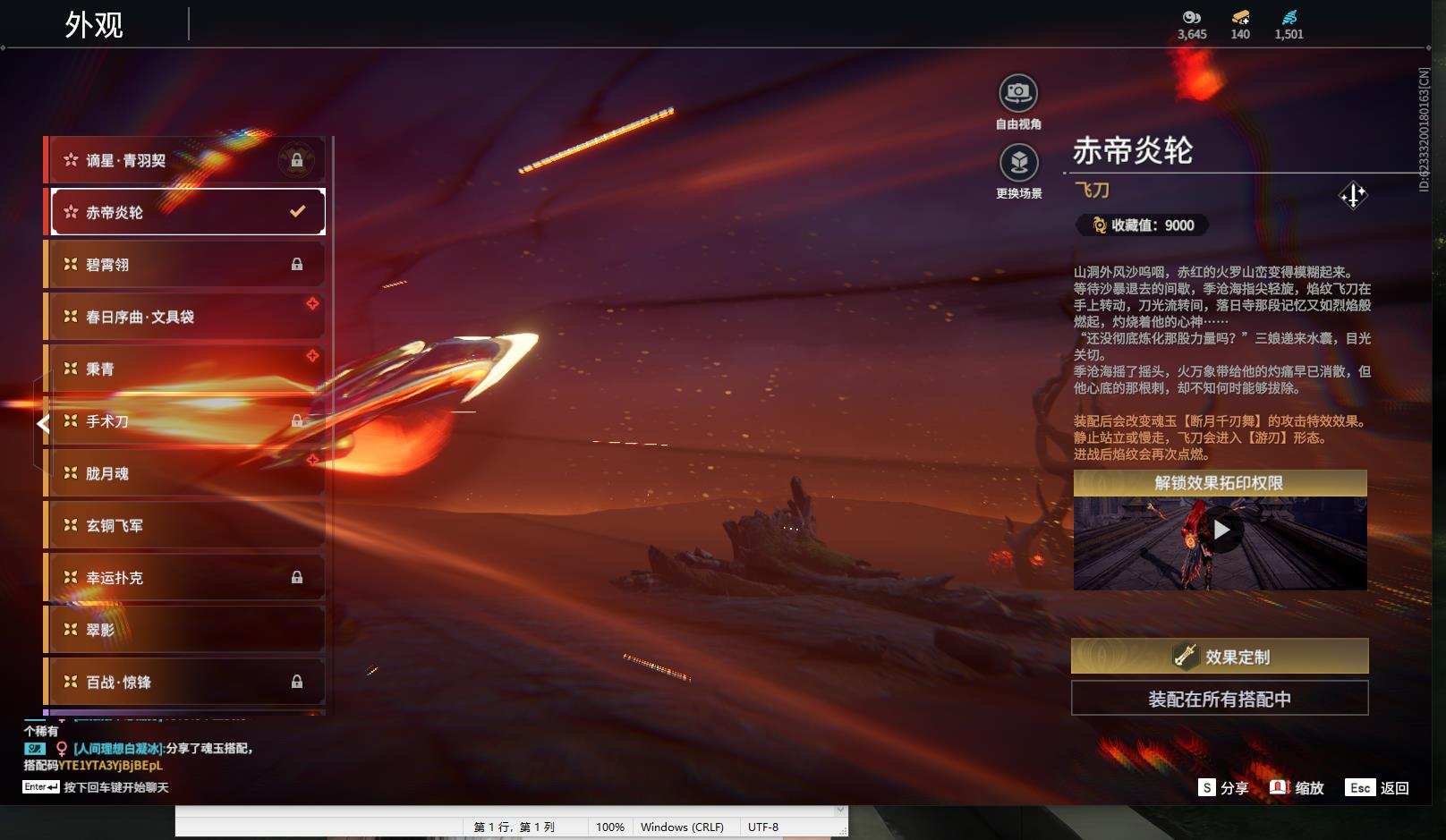Viewport: 1446px width, 840px height.
Task: Select the 赤帝炎轮 skin entry
Action: coord(186,212)
